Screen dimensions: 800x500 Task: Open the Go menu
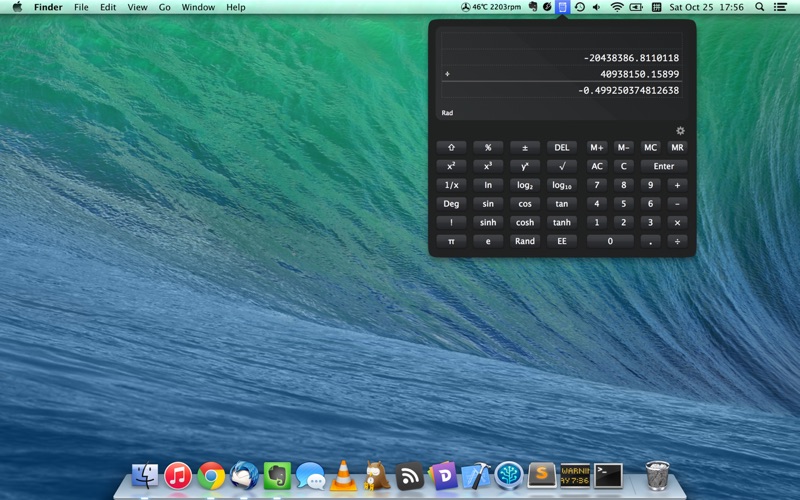tap(164, 7)
